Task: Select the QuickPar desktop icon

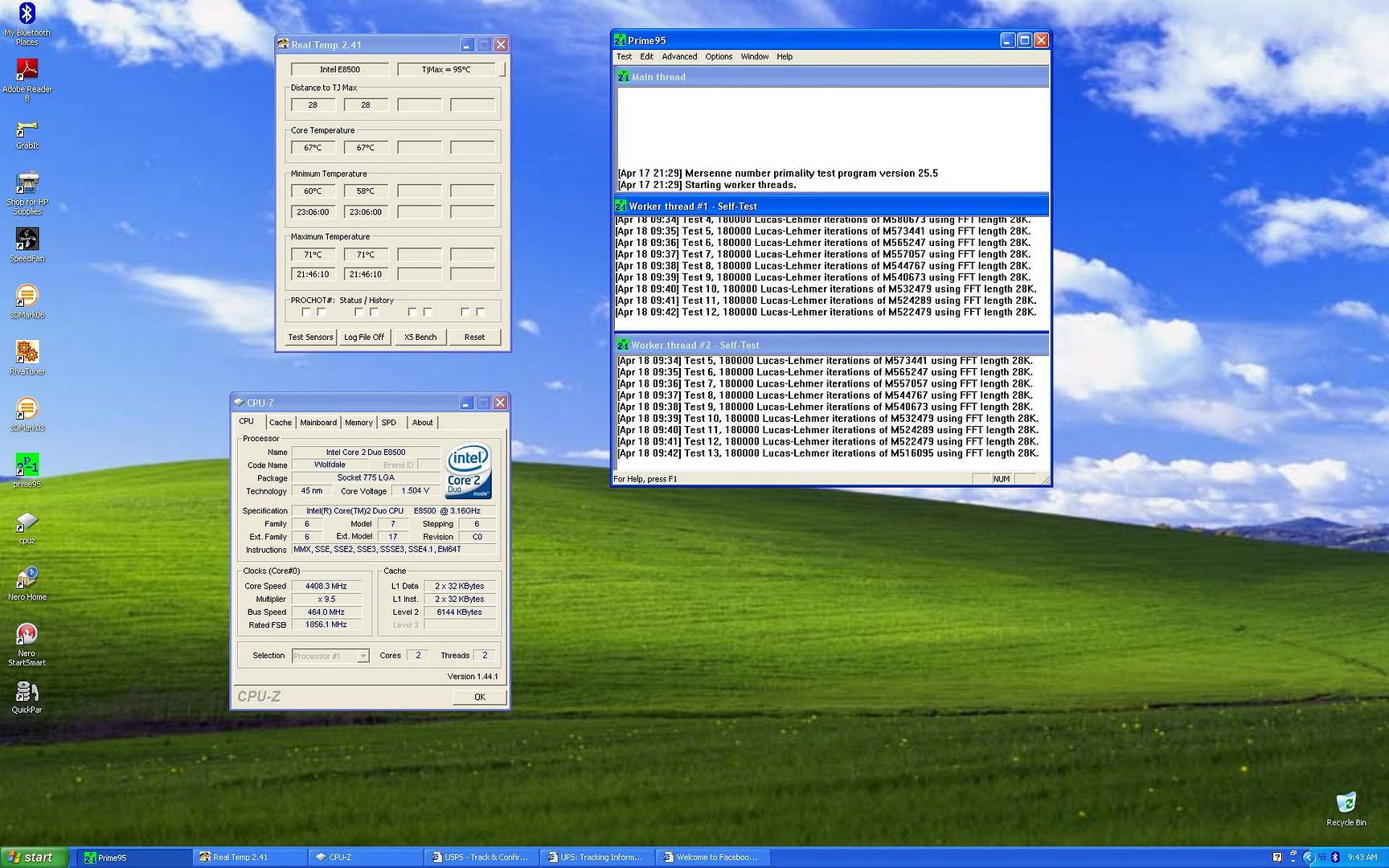Action: click(x=27, y=696)
